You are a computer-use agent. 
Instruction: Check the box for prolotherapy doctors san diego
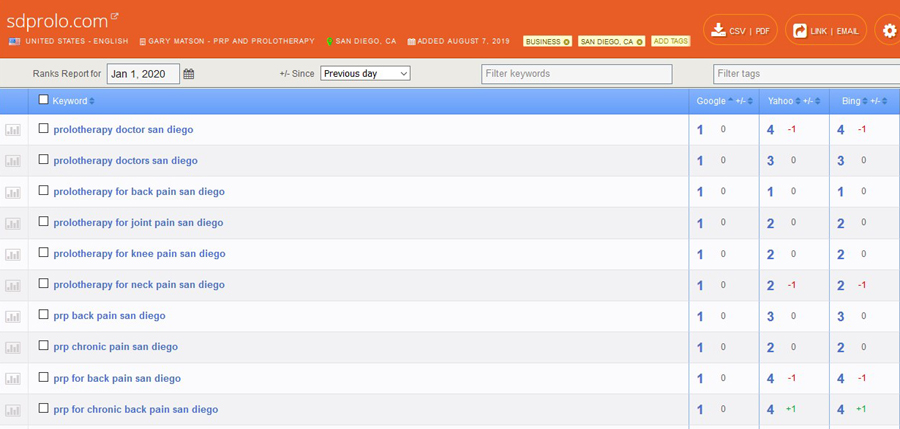[43, 160]
